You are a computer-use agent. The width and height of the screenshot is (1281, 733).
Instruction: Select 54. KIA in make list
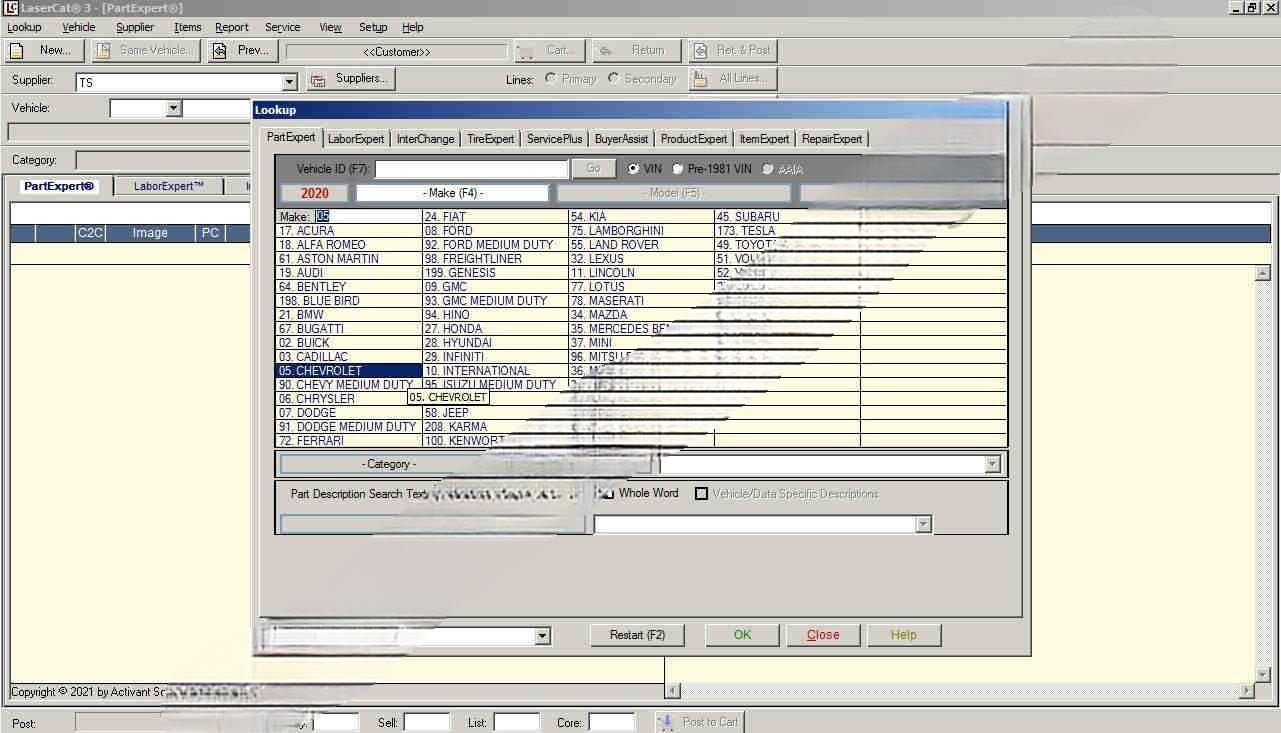[641, 217]
